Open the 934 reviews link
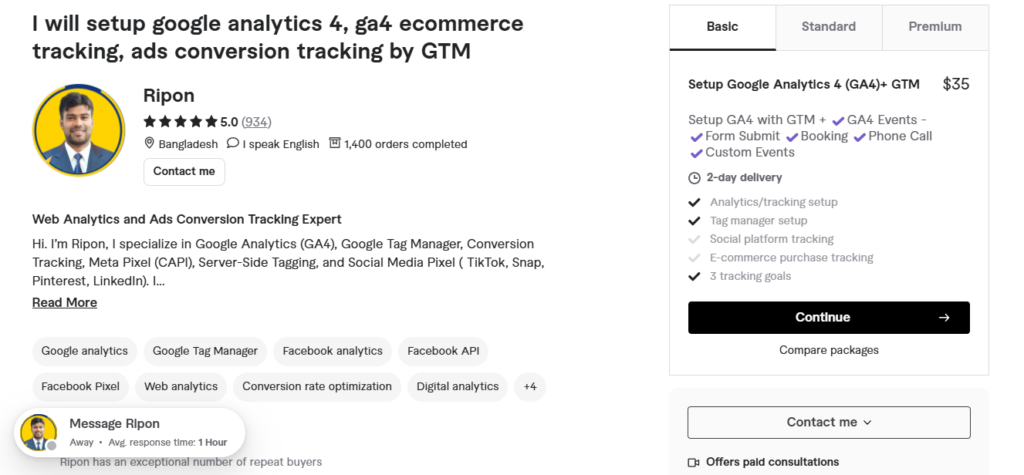 tap(256, 122)
